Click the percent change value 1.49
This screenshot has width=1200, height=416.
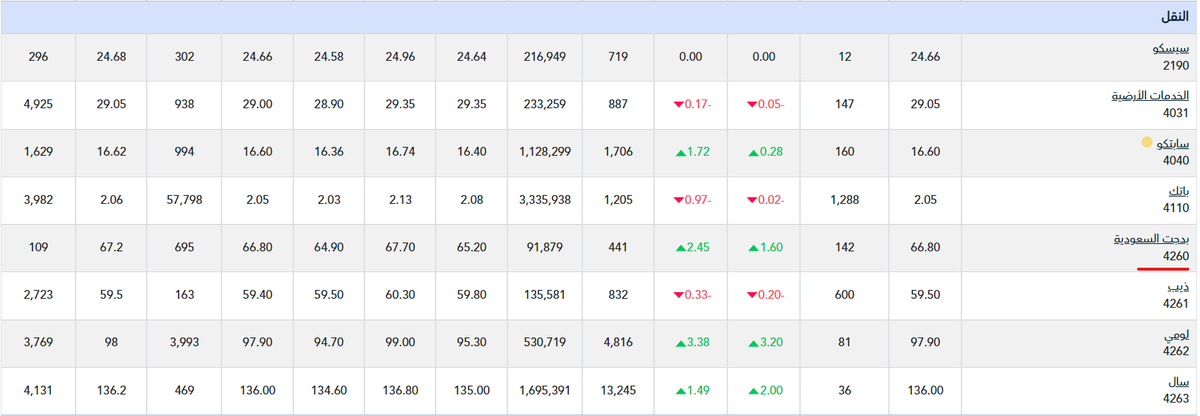point(697,391)
